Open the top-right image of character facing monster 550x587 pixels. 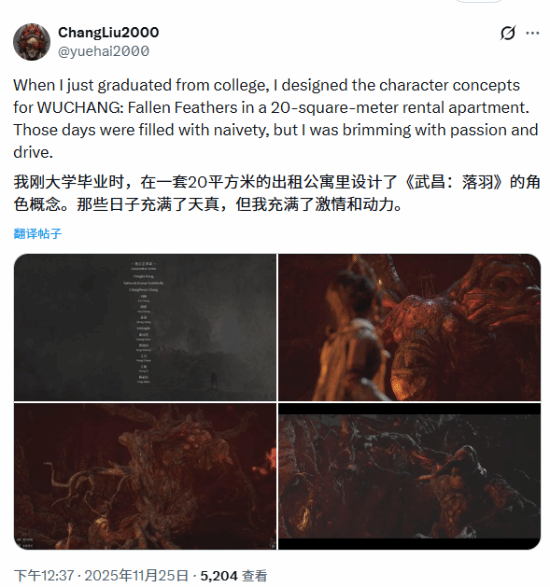click(409, 327)
